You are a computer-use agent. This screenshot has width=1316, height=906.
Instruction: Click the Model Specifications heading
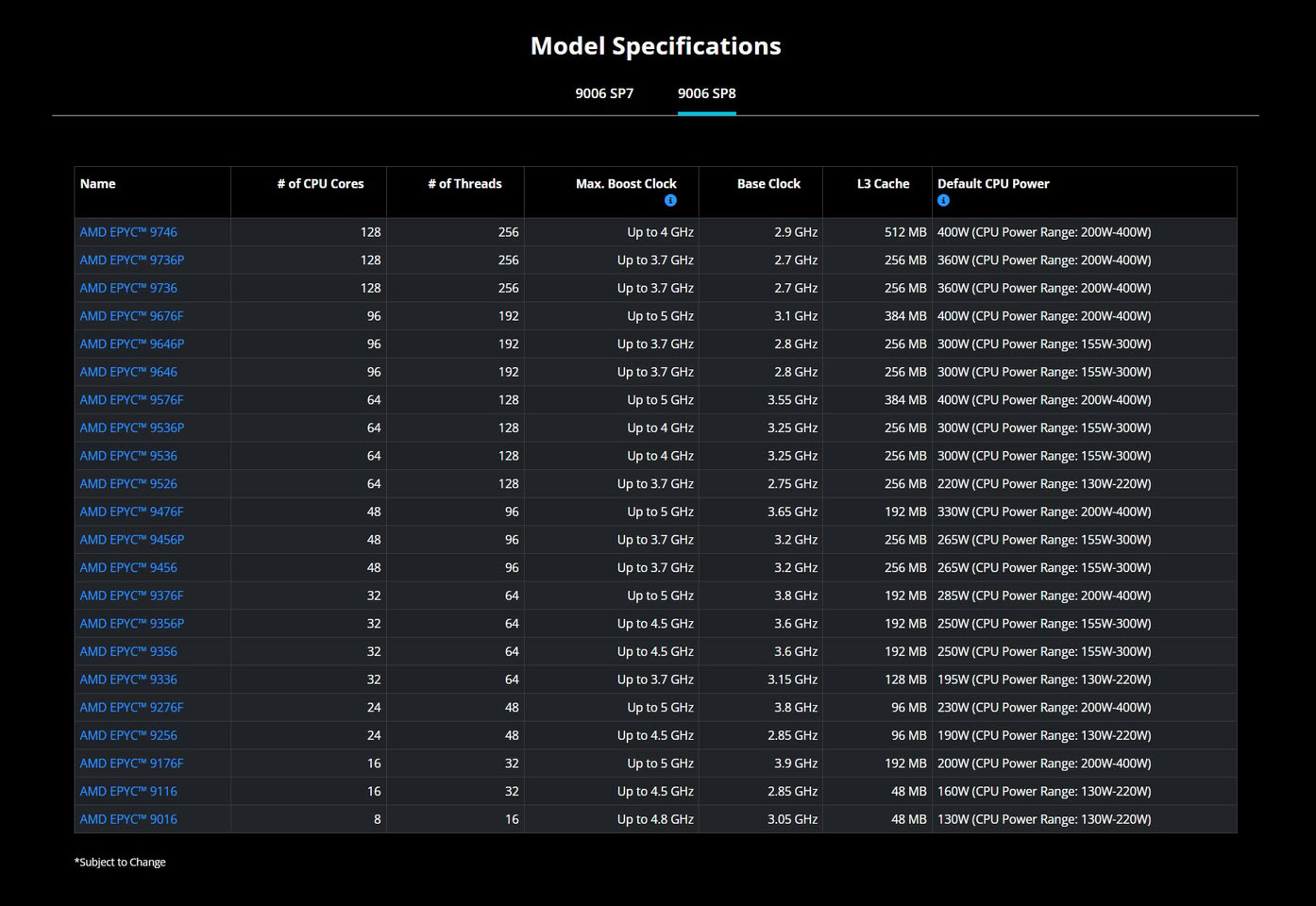(656, 46)
